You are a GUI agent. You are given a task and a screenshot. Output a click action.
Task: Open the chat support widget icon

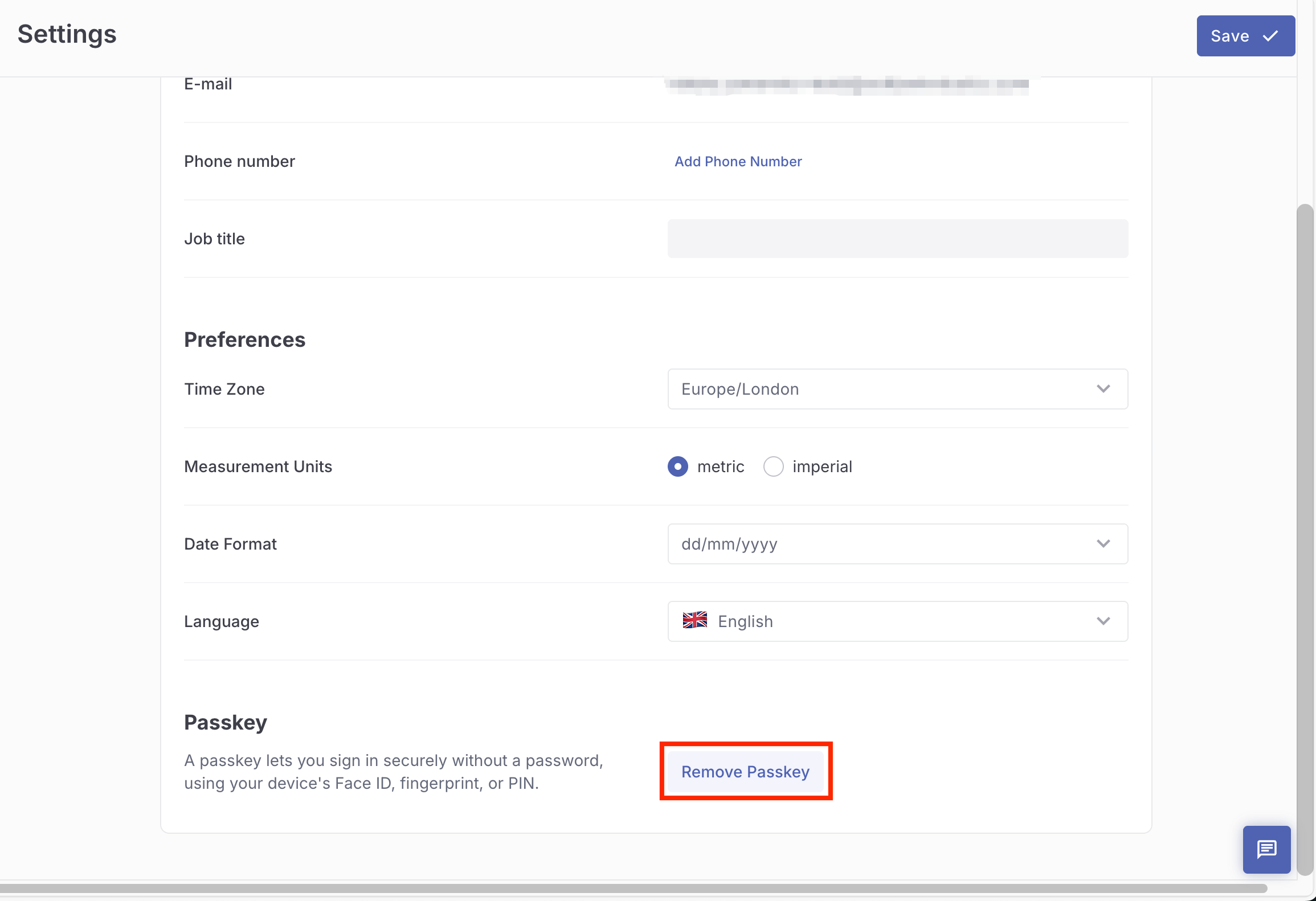[x=1266, y=849]
